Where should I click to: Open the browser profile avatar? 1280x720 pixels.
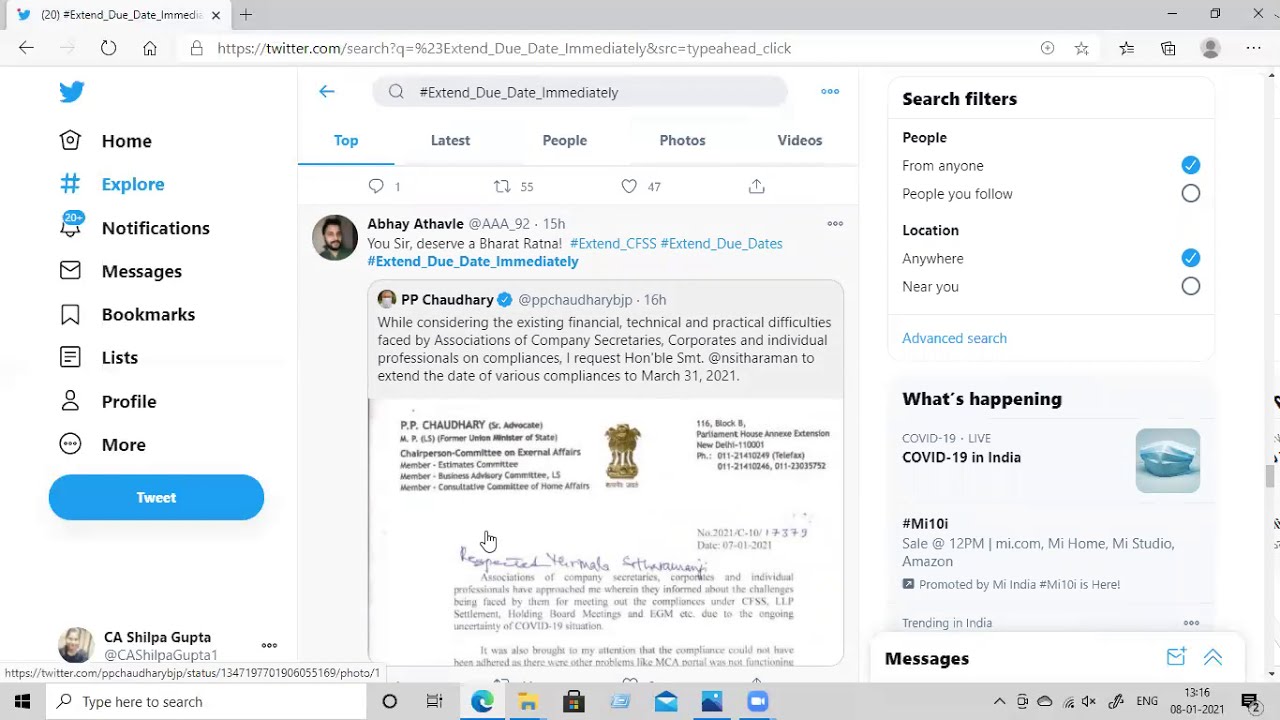pos(1211,48)
